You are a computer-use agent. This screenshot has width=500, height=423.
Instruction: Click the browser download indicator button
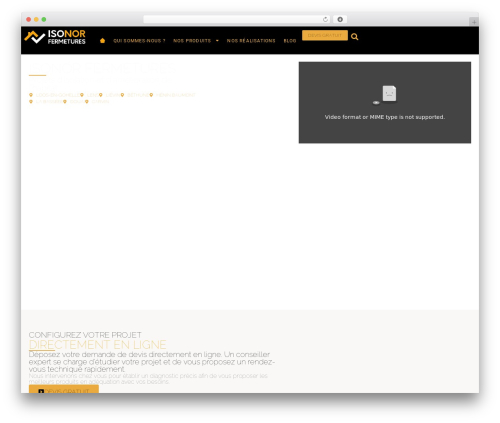(x=340, y=19)
